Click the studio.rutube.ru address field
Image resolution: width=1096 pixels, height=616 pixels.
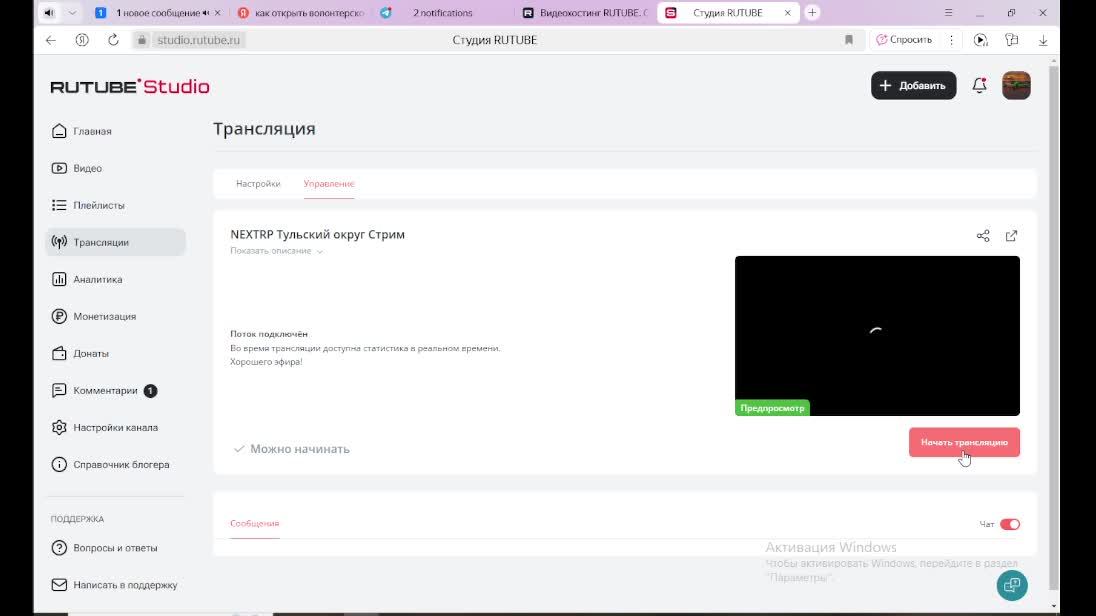(x=199, y=40)
